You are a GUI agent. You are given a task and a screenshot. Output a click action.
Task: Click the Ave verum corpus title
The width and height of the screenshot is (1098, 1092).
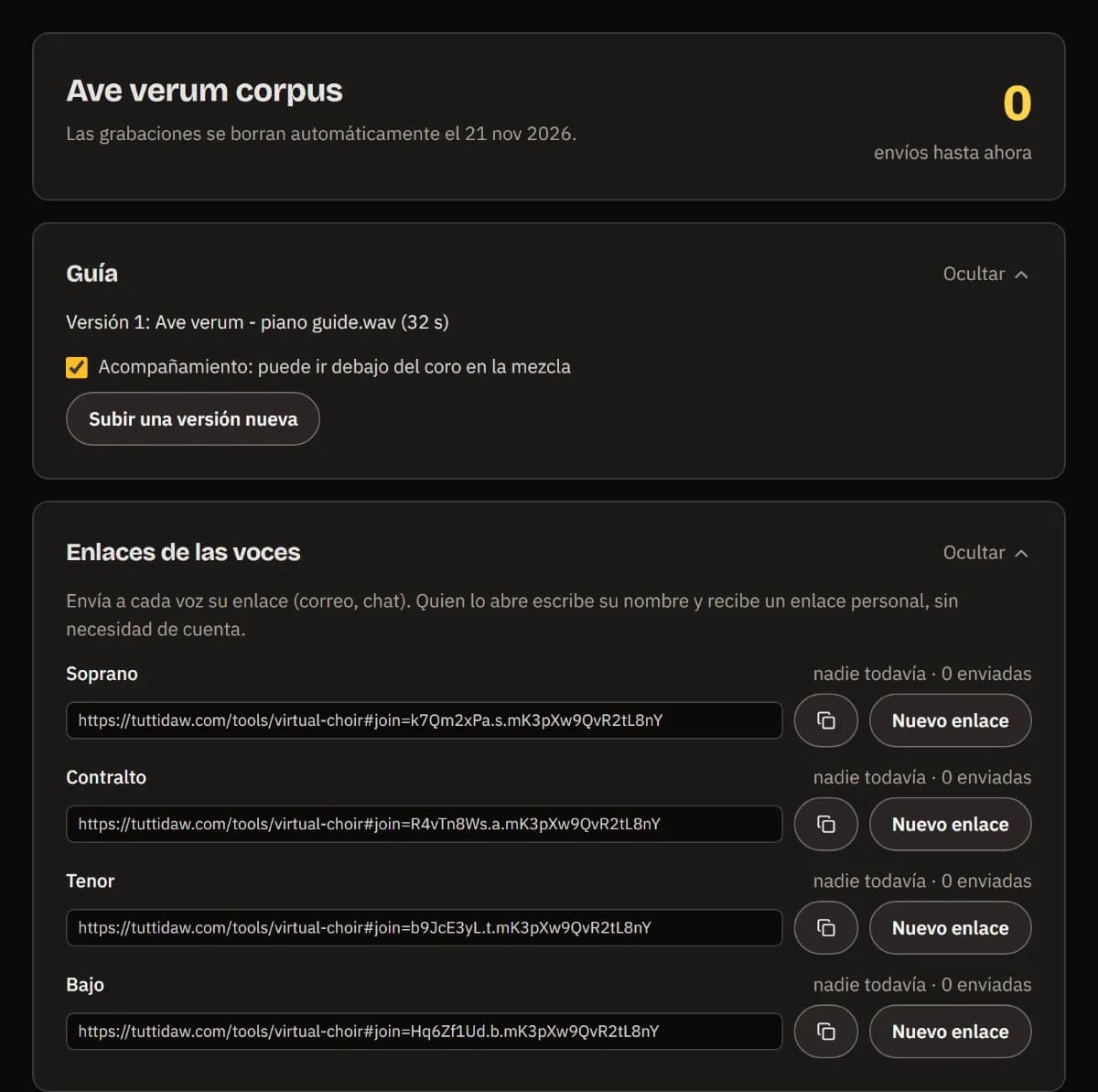click(204, 91)
